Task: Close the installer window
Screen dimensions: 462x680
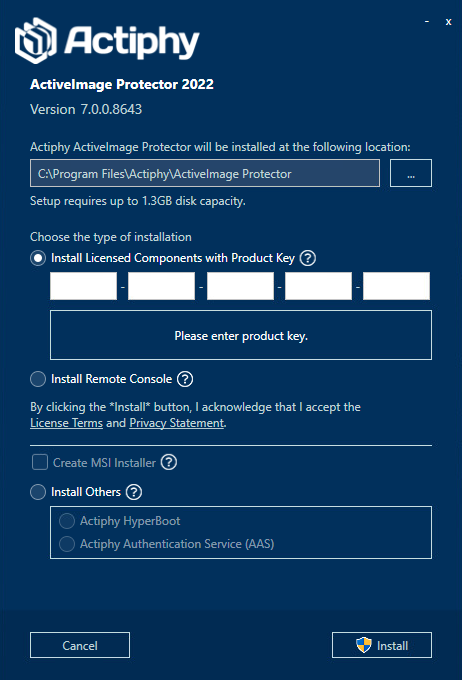Action: click(x=449, y=22)
